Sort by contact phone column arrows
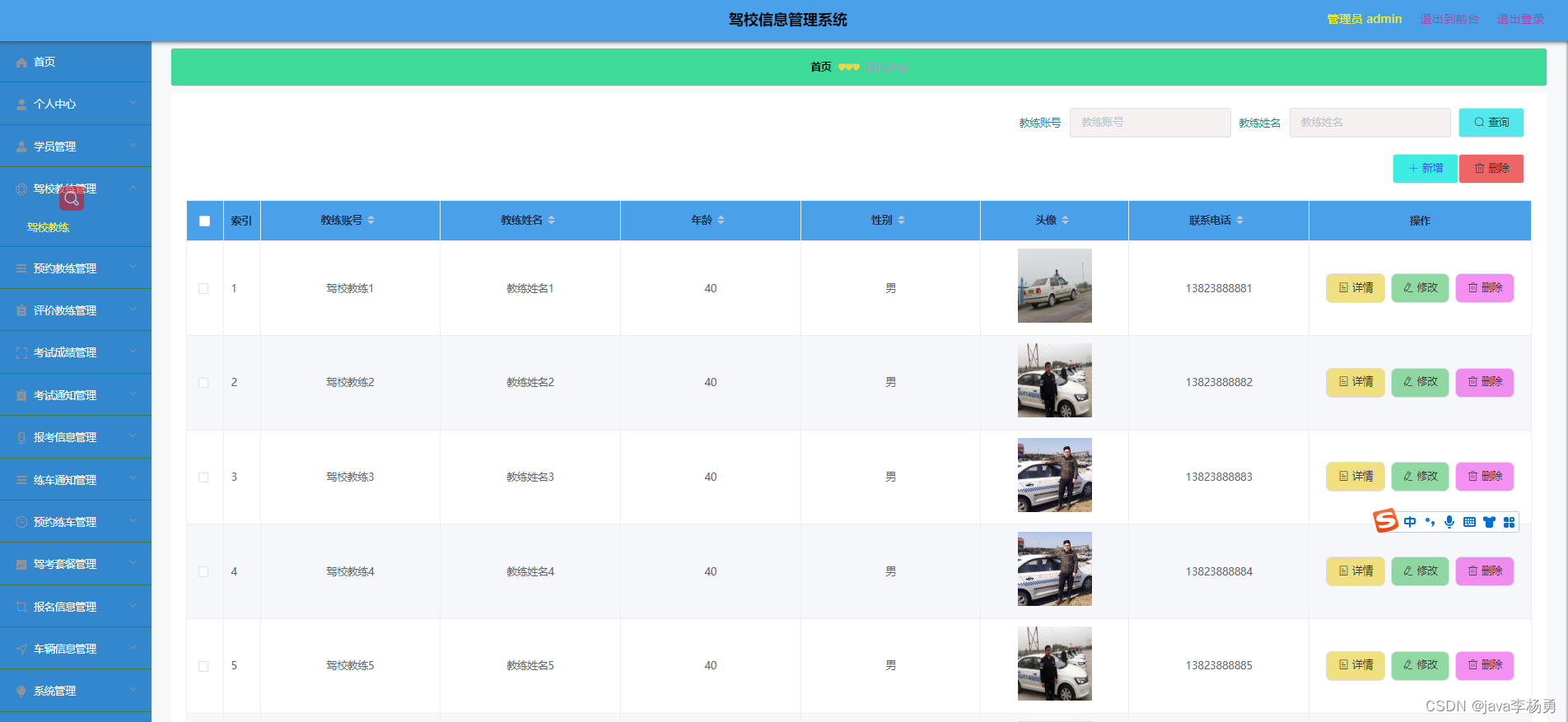Screen dimensions: 1568x722 pos(1240,220)
